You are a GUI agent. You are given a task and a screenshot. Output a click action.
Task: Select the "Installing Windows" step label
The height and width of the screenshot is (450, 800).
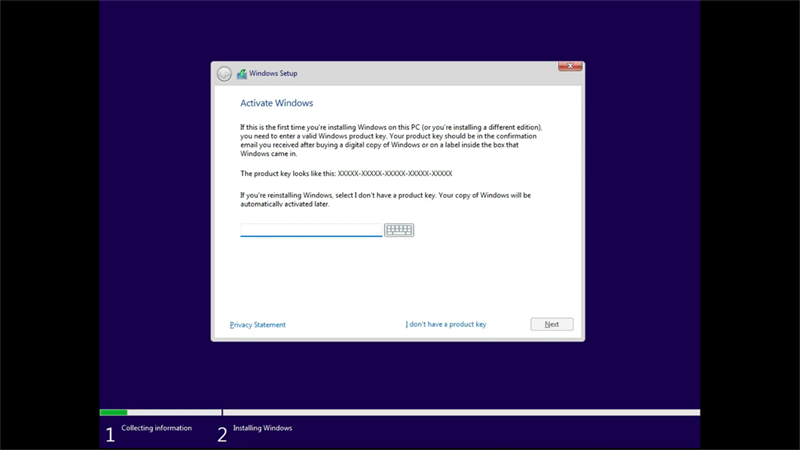(x=262, y=428)
